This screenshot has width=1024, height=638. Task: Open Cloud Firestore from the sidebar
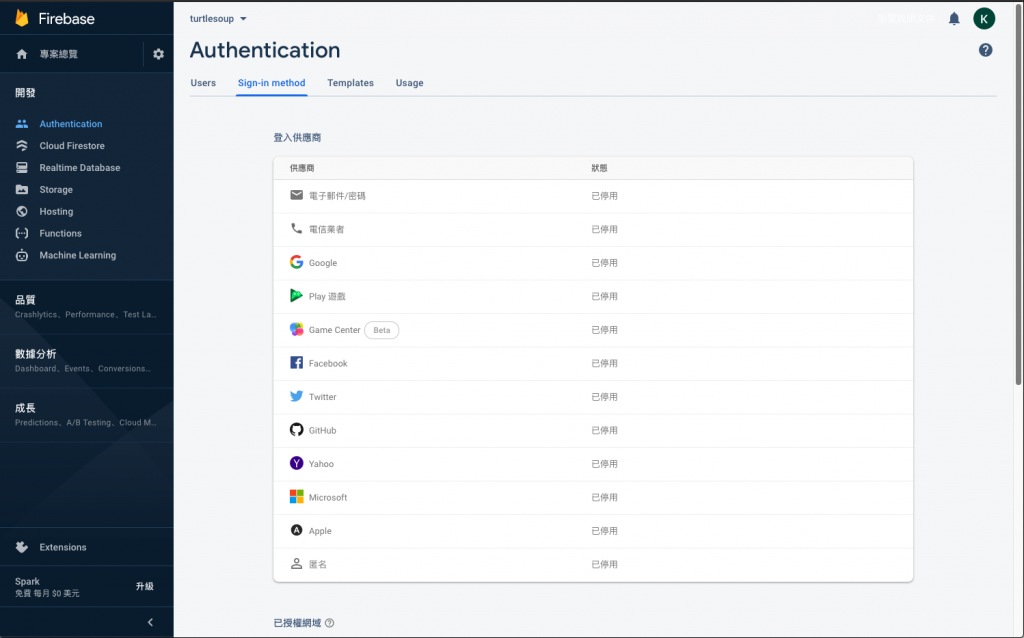tap(72, 146)
